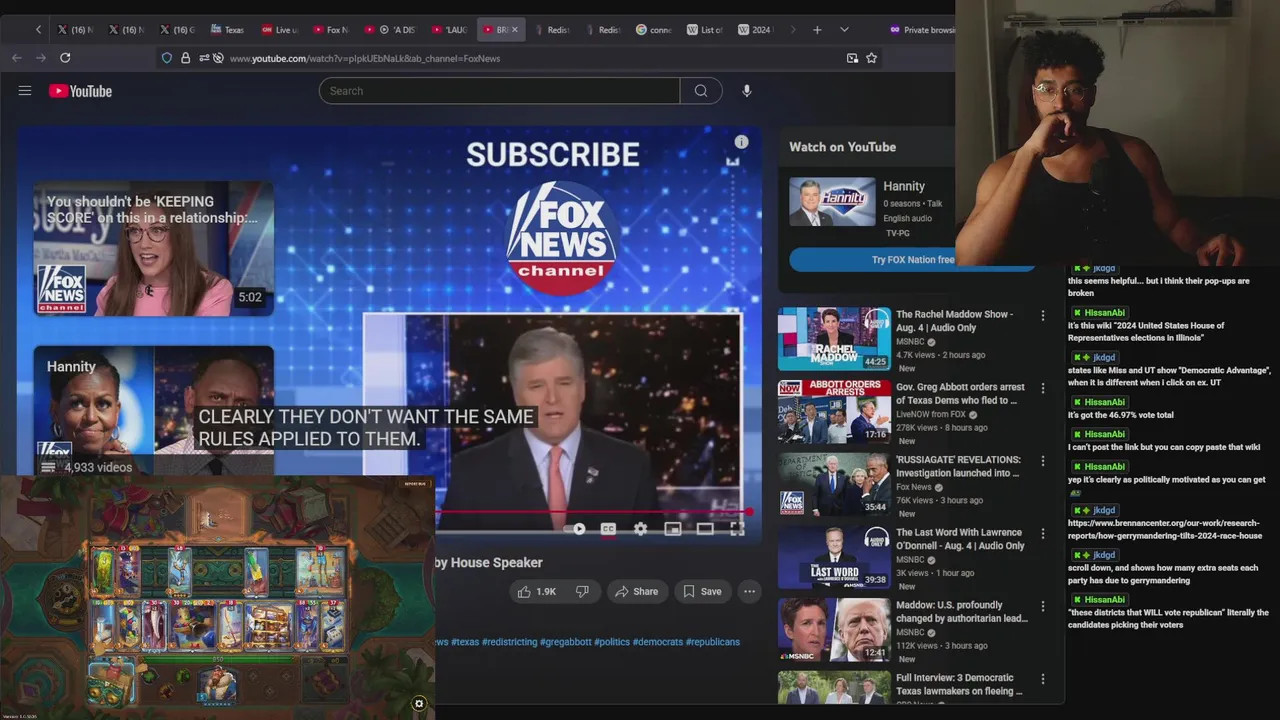Viewport: 1280px width, 720px height.
Task: Switch to the Wikipedia 'List of' tab
Action: coord(705,30)
